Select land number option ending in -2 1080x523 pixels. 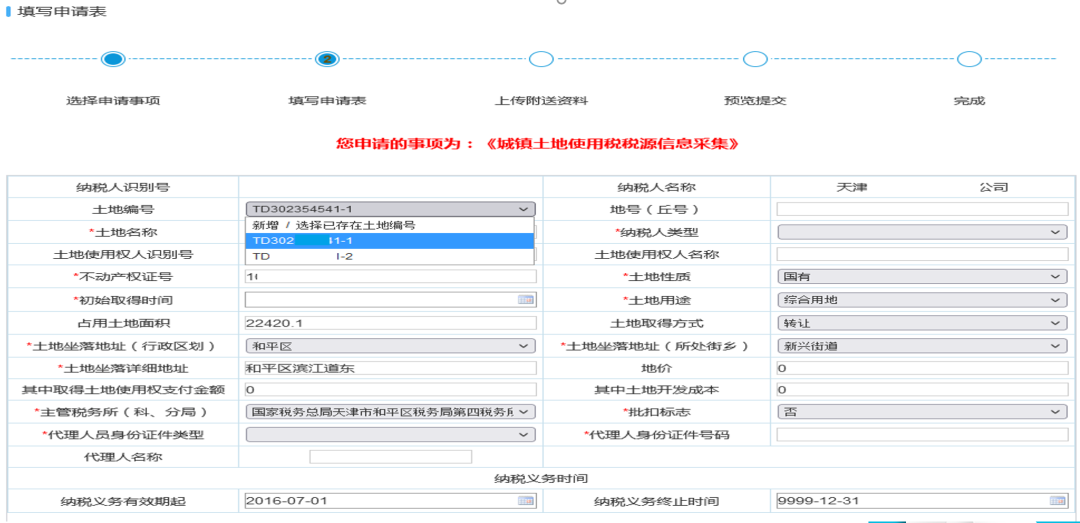tap(390, 256)
